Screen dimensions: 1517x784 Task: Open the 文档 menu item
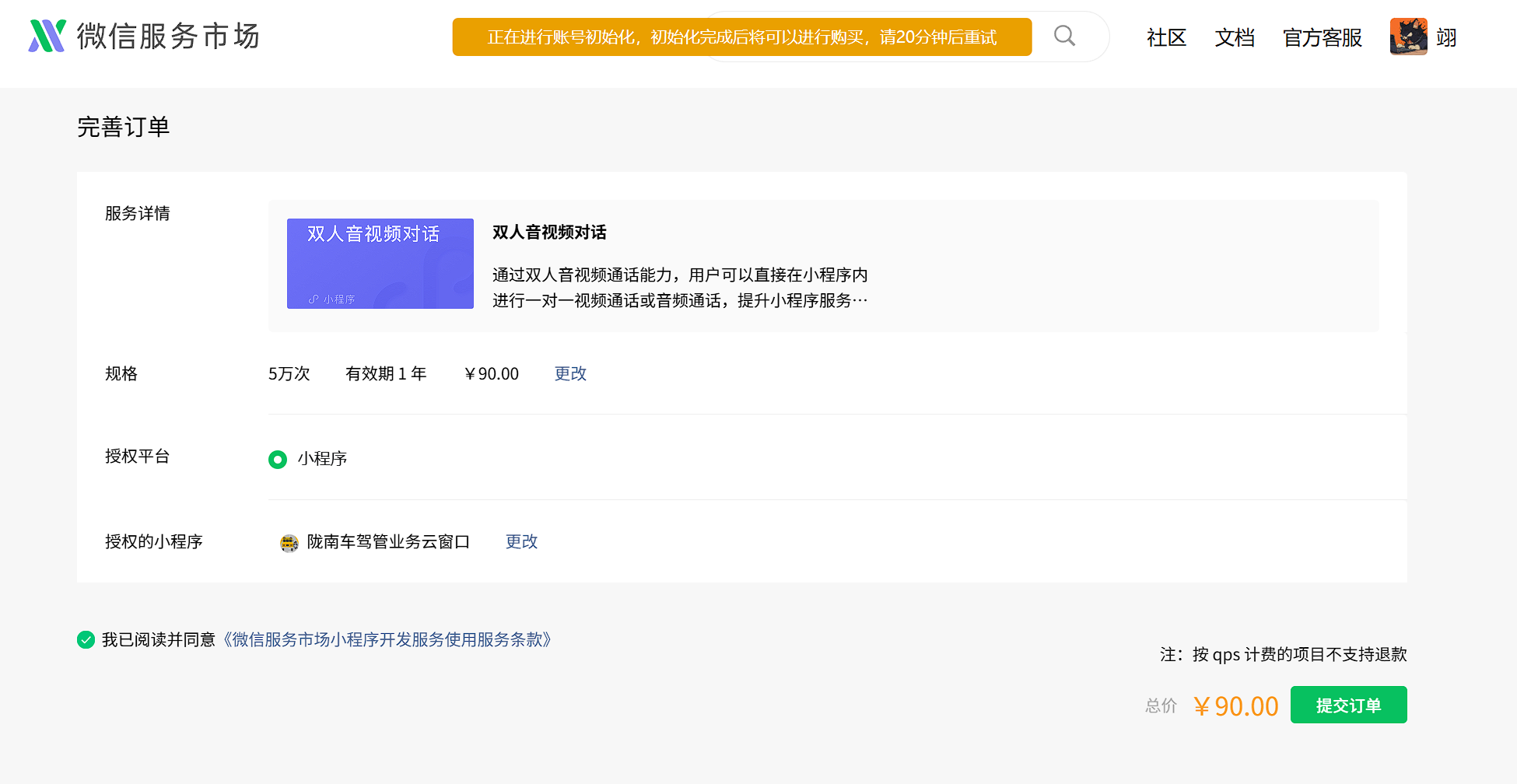point(1235,37)
